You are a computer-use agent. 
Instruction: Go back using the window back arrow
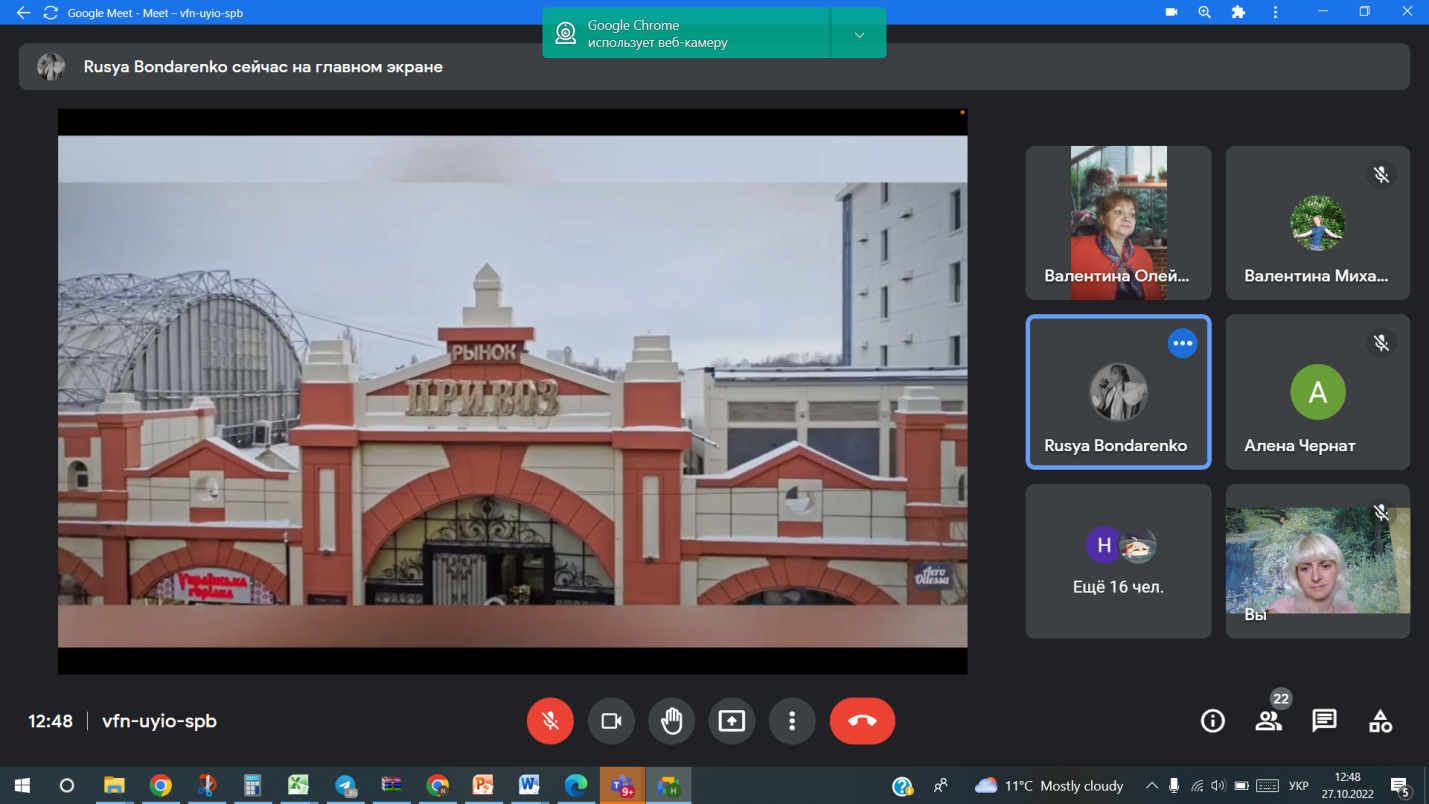(x=23, y=13)
